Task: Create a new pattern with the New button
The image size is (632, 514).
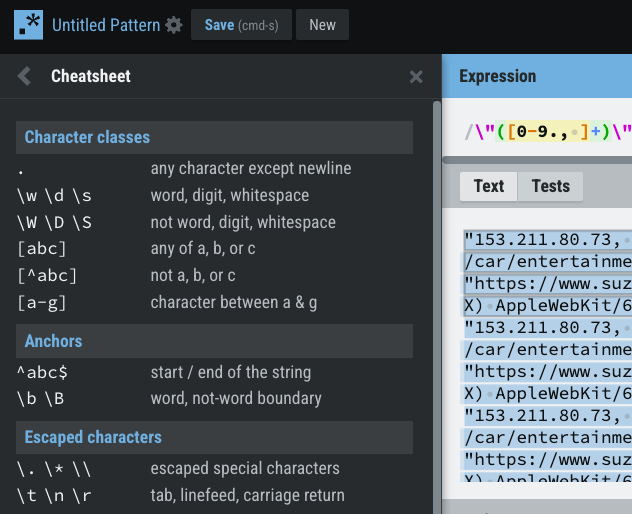Action: pyautogui.click(x=322, y=25)
